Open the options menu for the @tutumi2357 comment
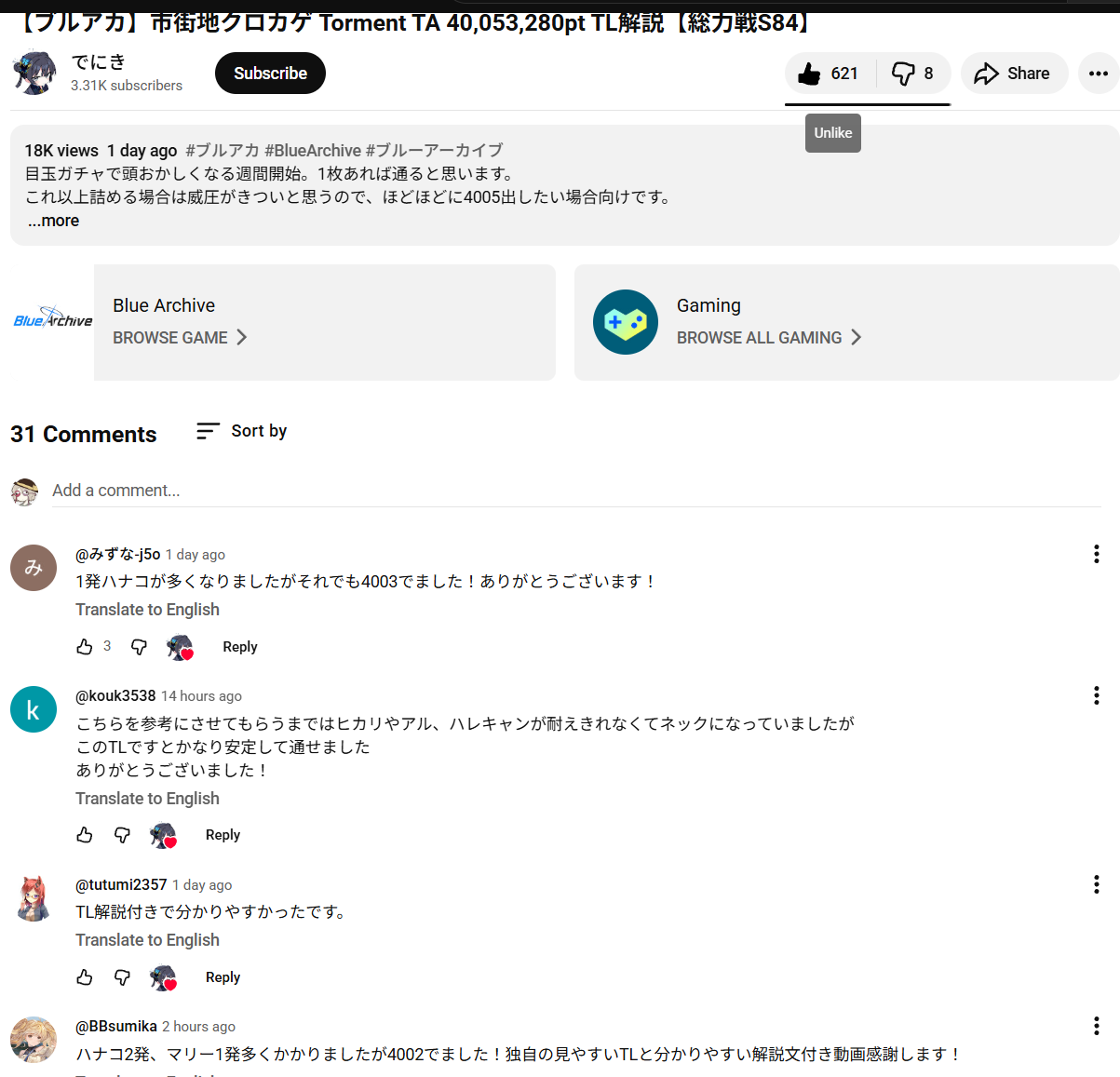The width and height of the screenshot is (1120, 1077). [1097, 884]
